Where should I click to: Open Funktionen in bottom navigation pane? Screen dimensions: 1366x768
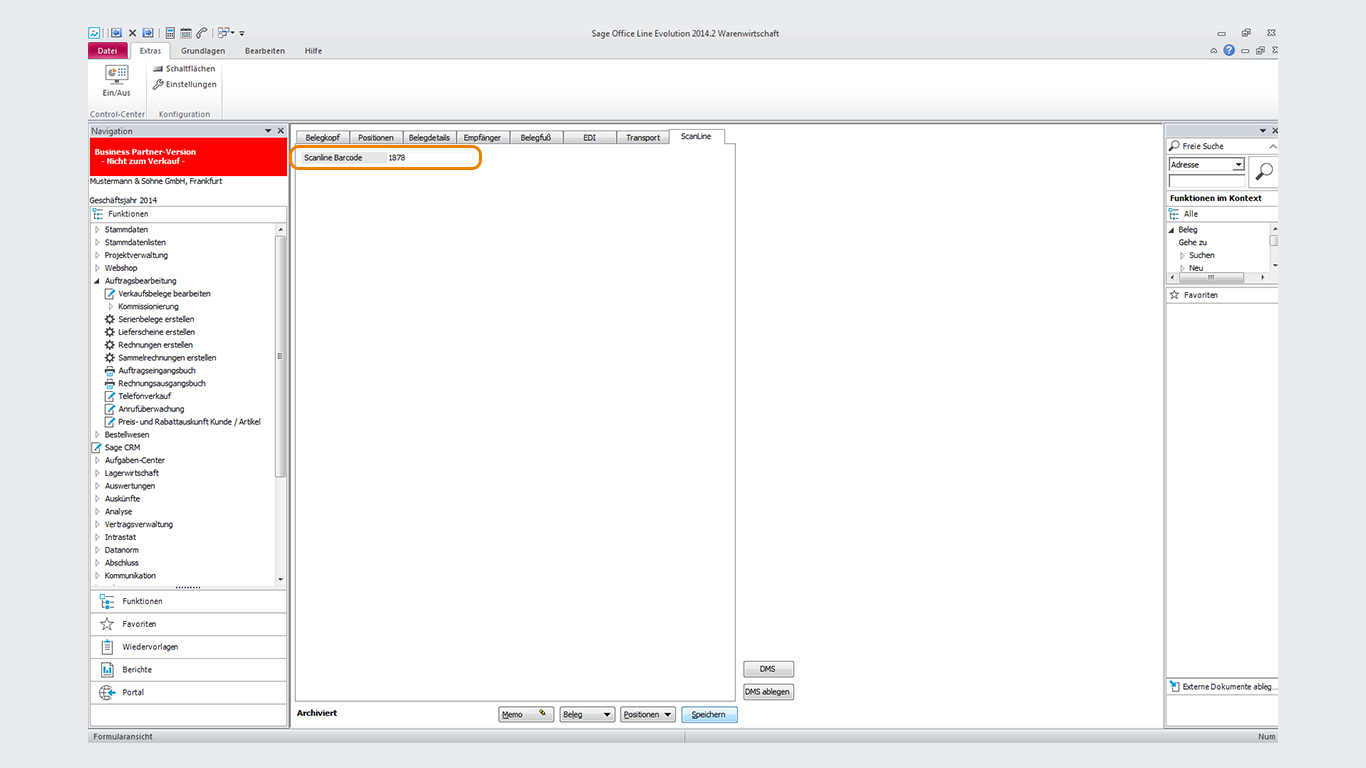pyautogui.click(x=188, y=601)
